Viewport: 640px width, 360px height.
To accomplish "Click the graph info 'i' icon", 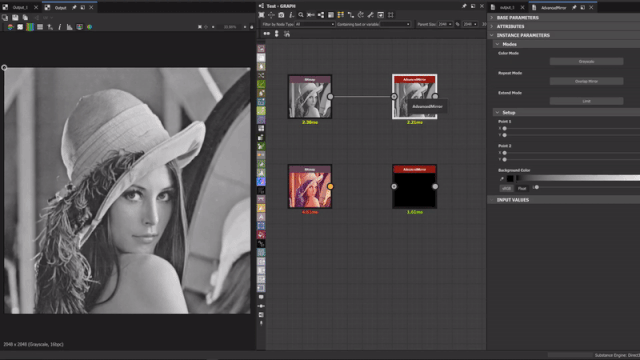I will (291, 15).
